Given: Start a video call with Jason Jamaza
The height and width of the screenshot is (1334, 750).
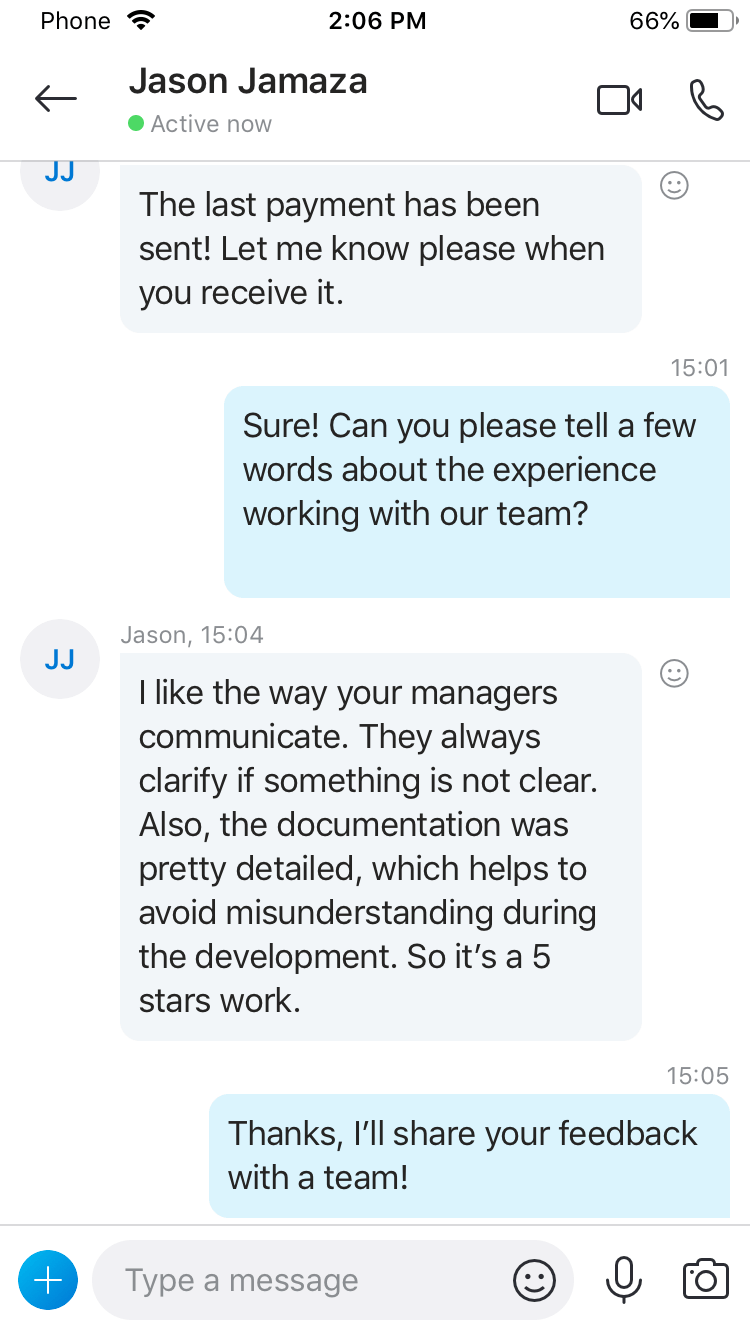Looking at the screenshot, I should 619,100.
